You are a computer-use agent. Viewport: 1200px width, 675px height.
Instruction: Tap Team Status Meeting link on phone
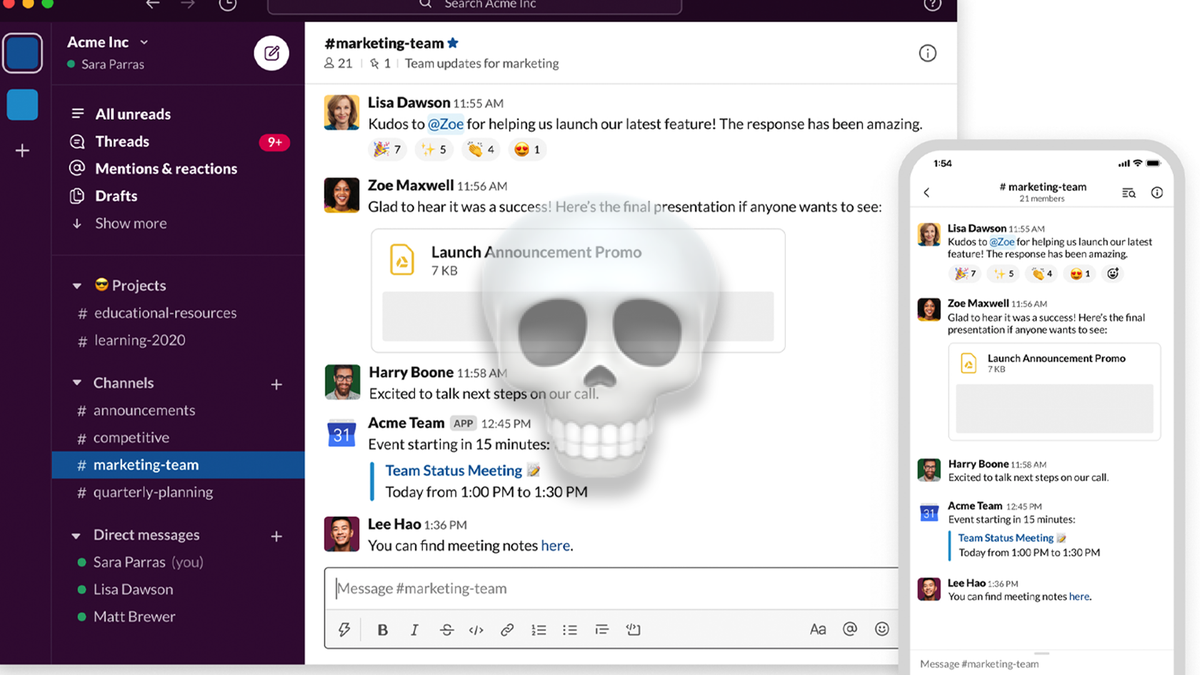pos(1005,538)
